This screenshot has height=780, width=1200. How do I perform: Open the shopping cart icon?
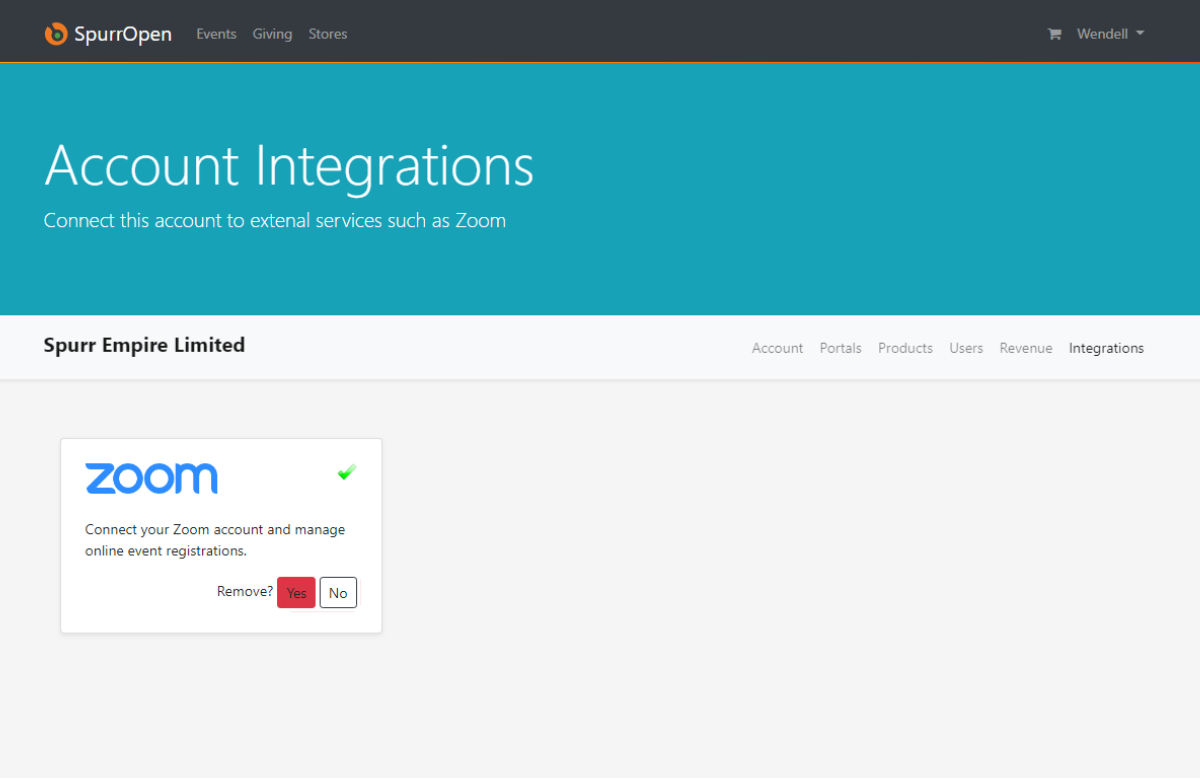tap(1054, 34)
